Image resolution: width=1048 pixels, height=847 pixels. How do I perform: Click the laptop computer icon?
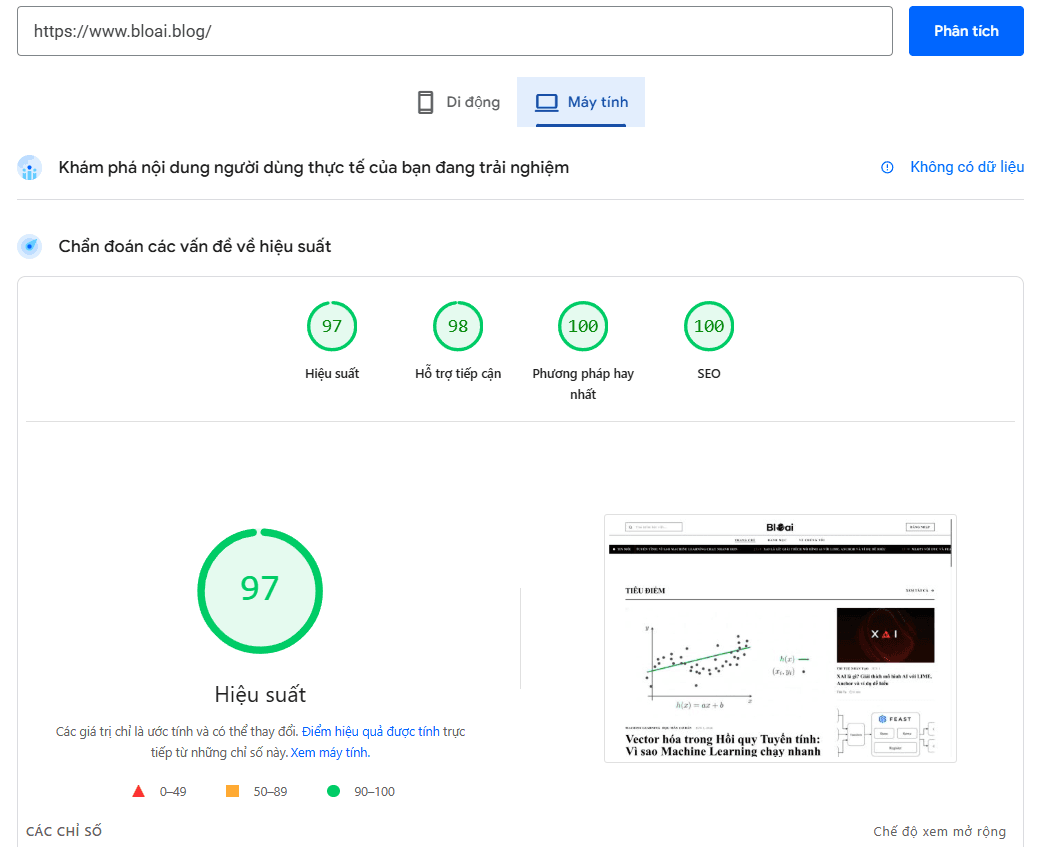point(546,102)
